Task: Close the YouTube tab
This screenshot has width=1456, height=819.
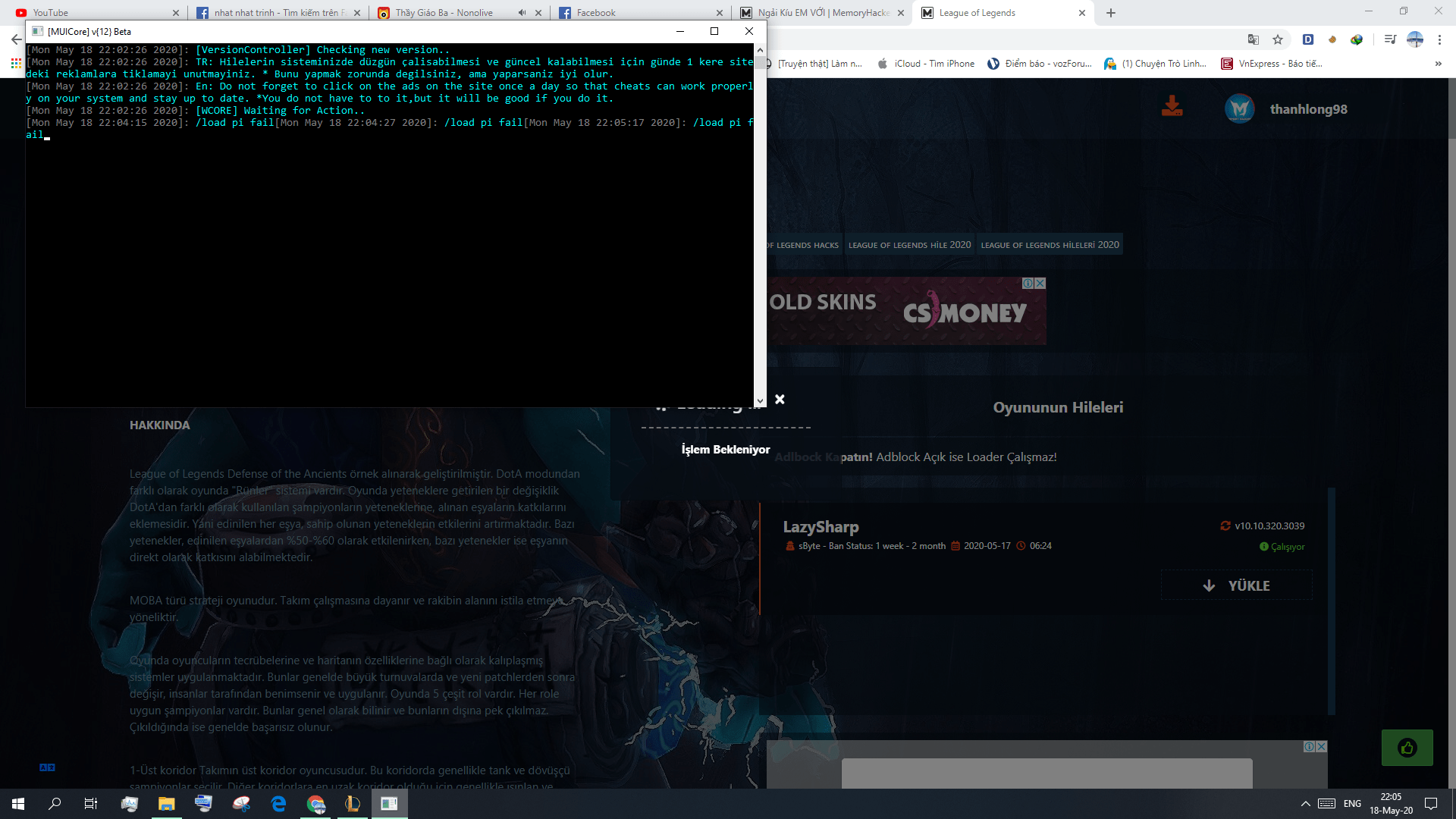Action: pyautogui.click(x=176, y=13)
